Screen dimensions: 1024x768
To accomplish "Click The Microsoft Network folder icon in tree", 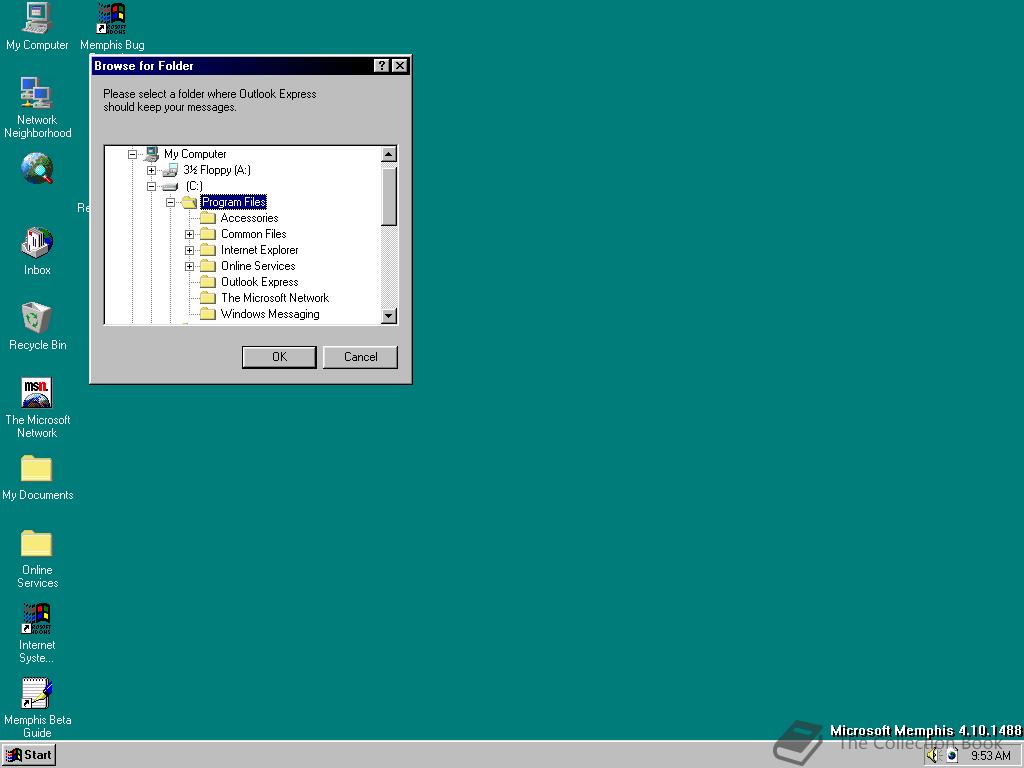I will [208, 298].
